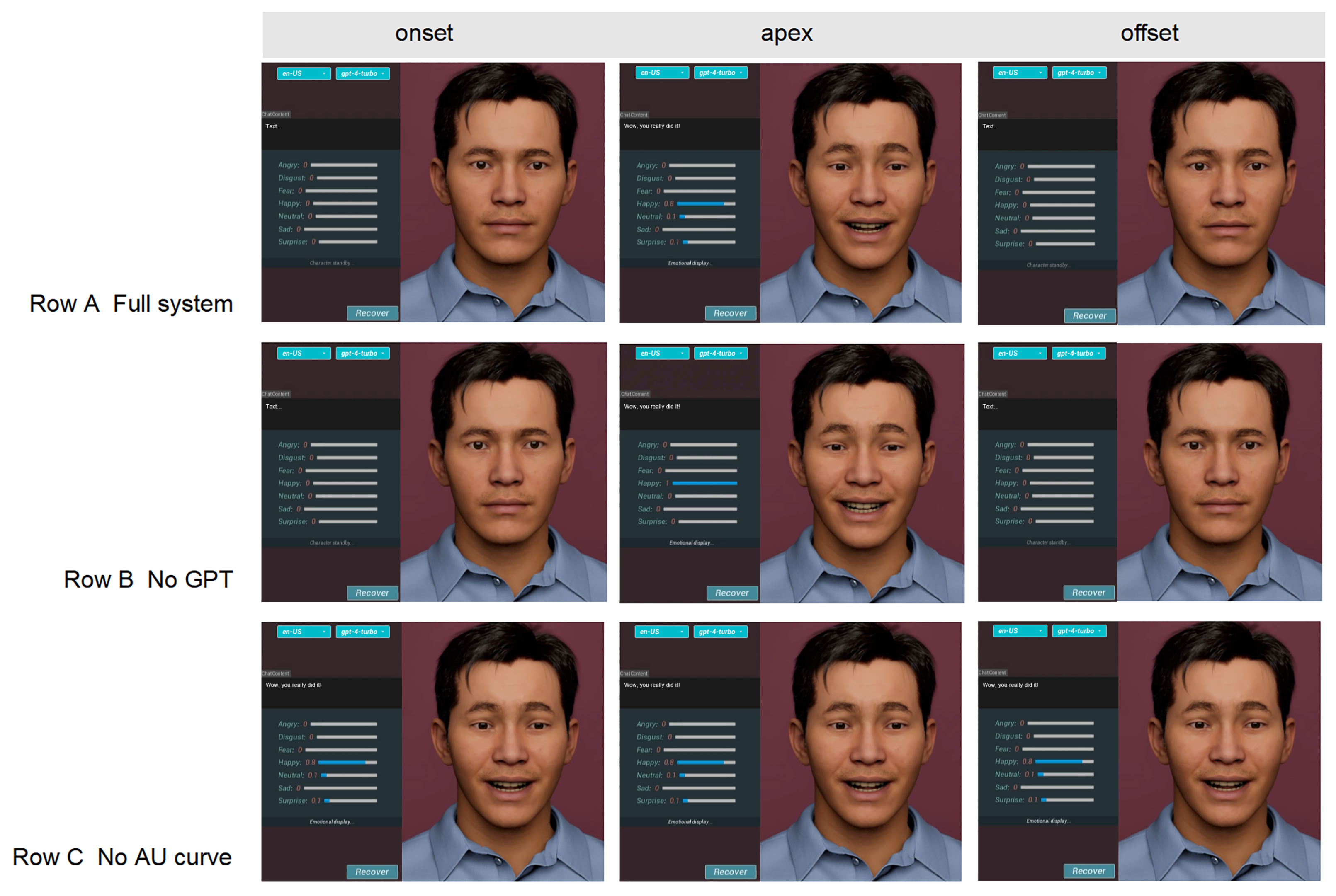Viewport: 1336px width, 896px height.
Task: Open gpt-4-turbo dropdown in Row C onset panel
Action: (x=362, y=632)
